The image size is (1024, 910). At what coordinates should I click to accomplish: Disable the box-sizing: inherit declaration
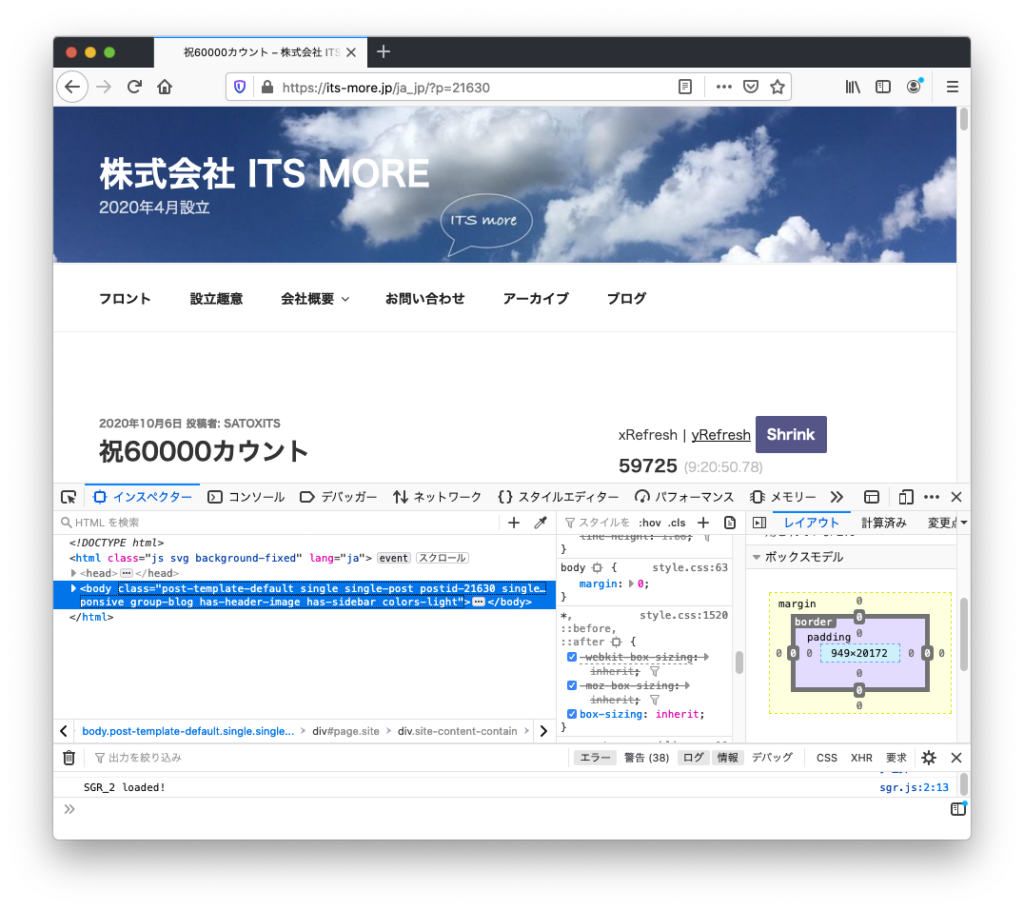[x=572, y=714]
